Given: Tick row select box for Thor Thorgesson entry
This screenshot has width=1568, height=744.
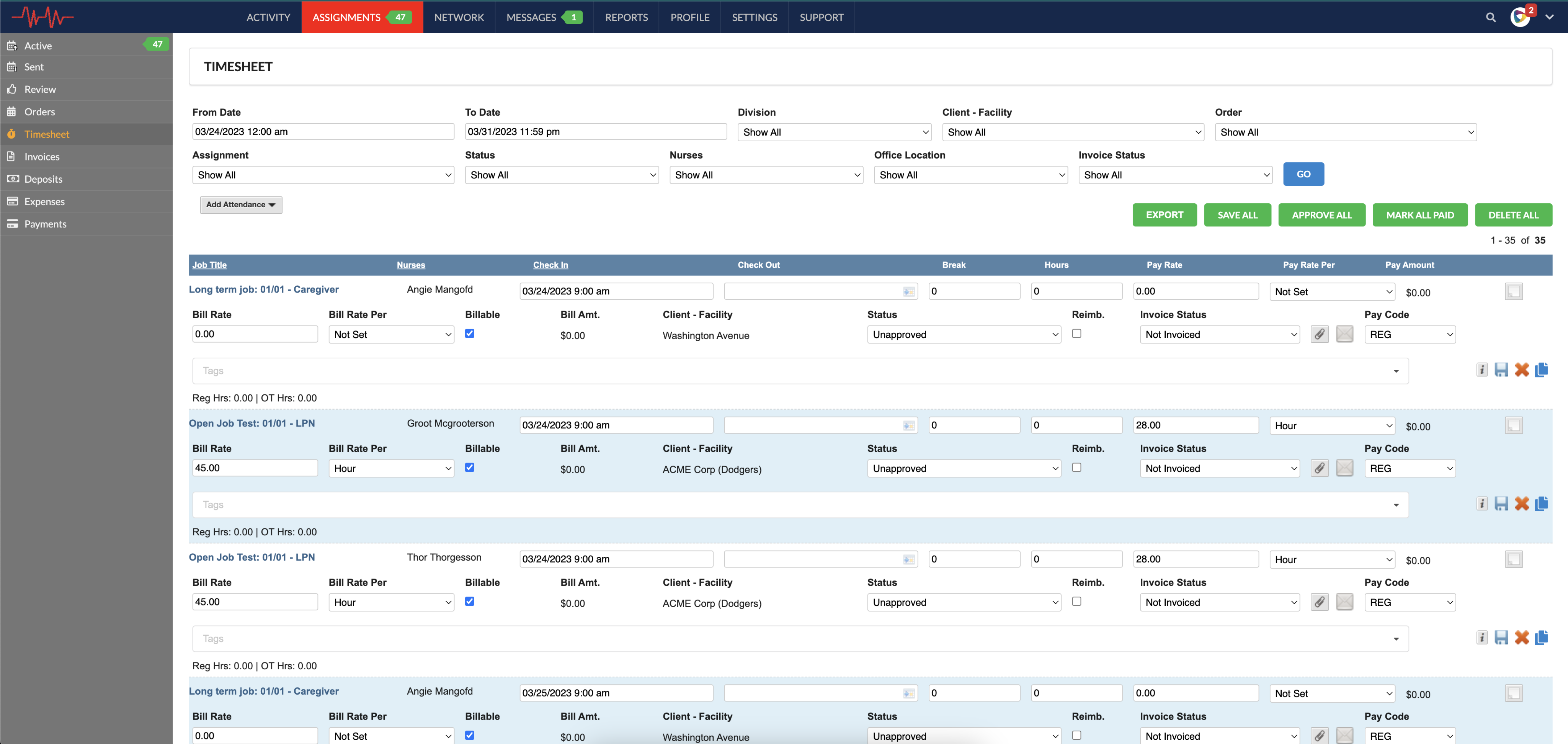Looking at the screenshot, I should [1513, 559].
